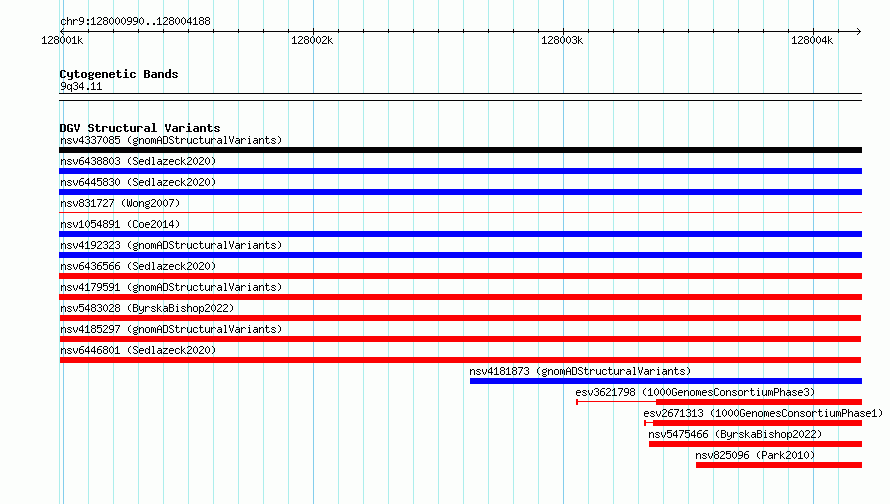This screenshot has width=890, height=504.
Task: Click the red bar under nsv5483028
Action: 460,318
